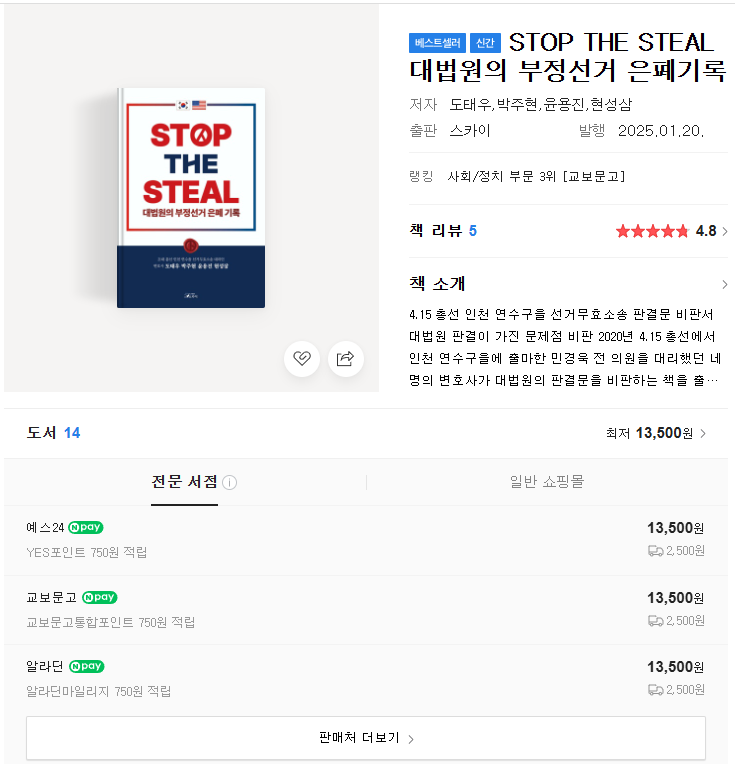Click 판매처 더보기 button
Screen dimensions: 735x764
tap(366, 738)
